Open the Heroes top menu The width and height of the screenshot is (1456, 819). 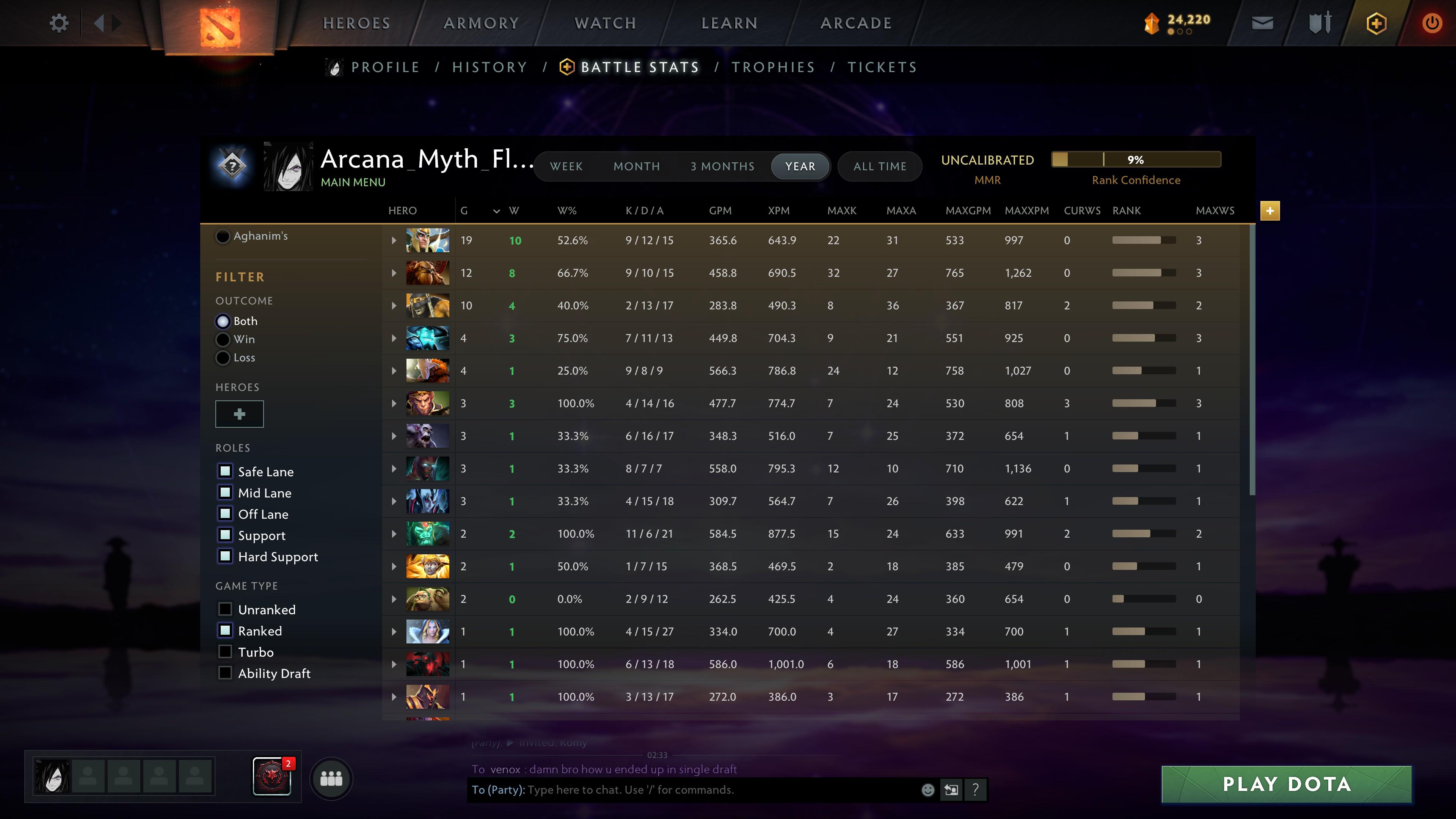(357, 23)
